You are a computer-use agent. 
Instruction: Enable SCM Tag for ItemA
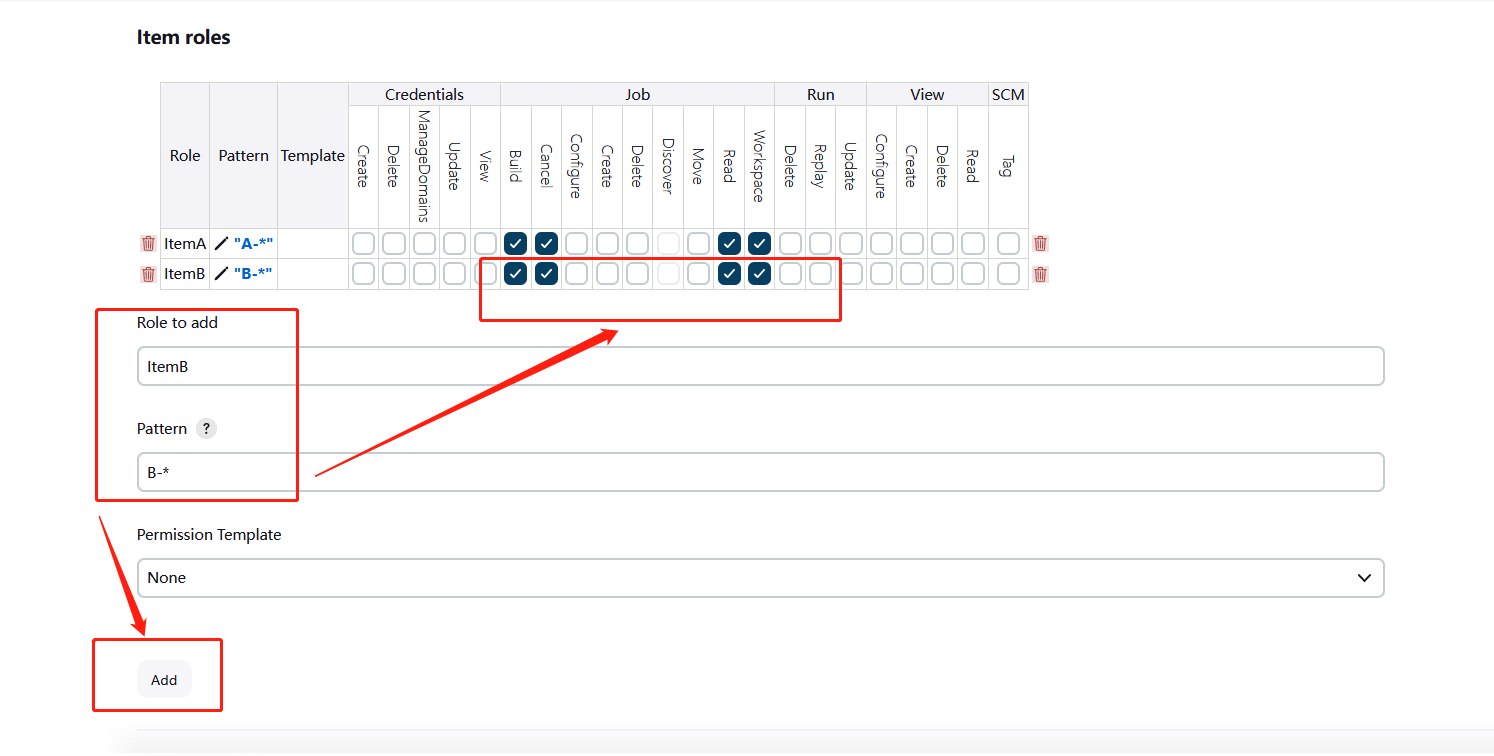1008,243
